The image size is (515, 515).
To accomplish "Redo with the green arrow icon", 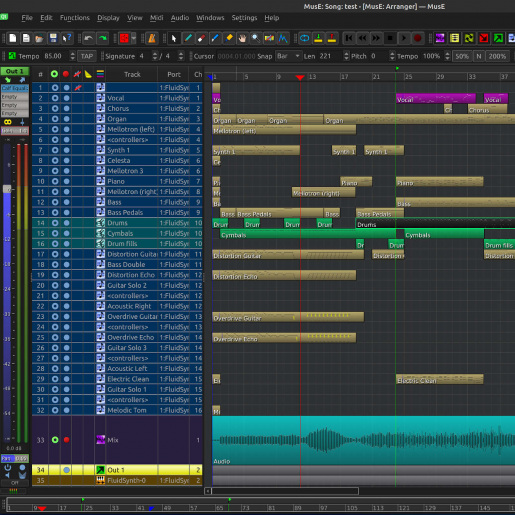I will pos(103,38).
